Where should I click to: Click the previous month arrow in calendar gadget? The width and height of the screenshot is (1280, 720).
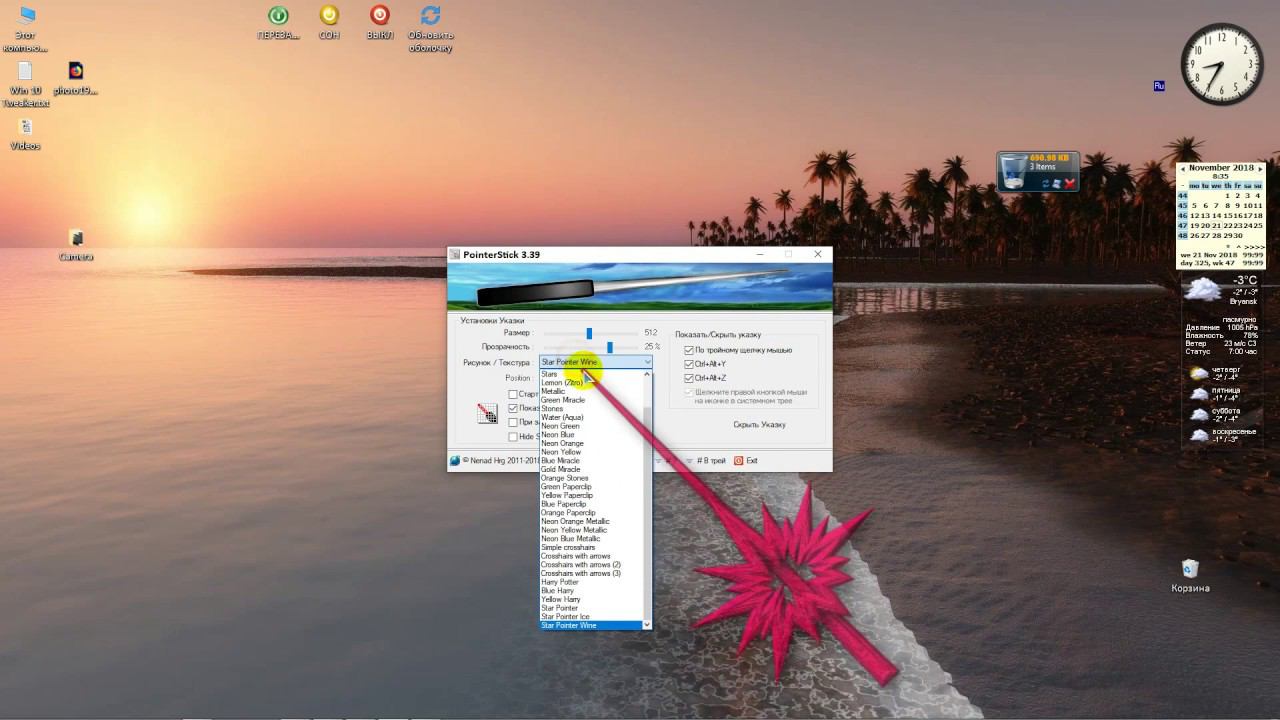click(1182, 169)
